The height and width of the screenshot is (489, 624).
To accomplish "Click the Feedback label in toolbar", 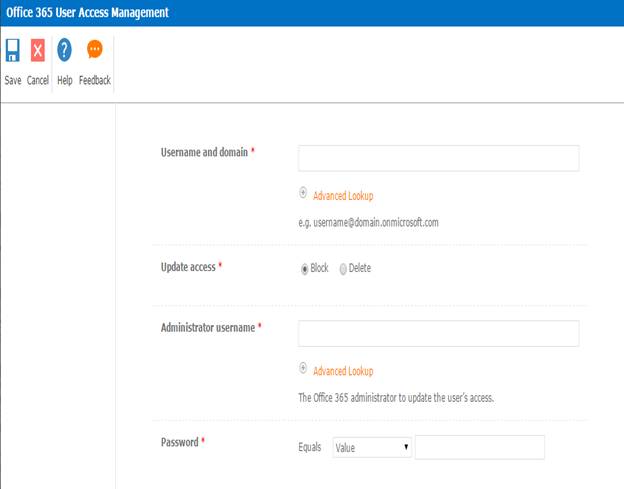I will [95, 80].
